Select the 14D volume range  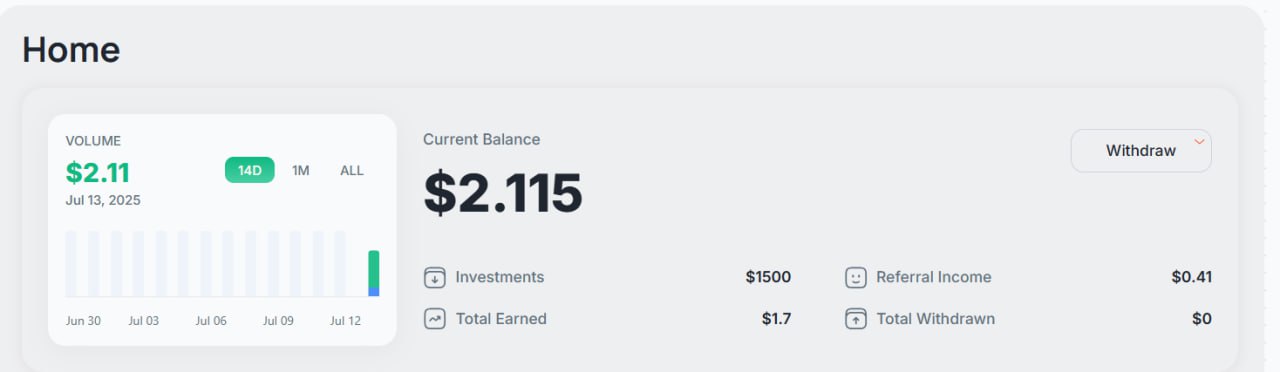249,170
